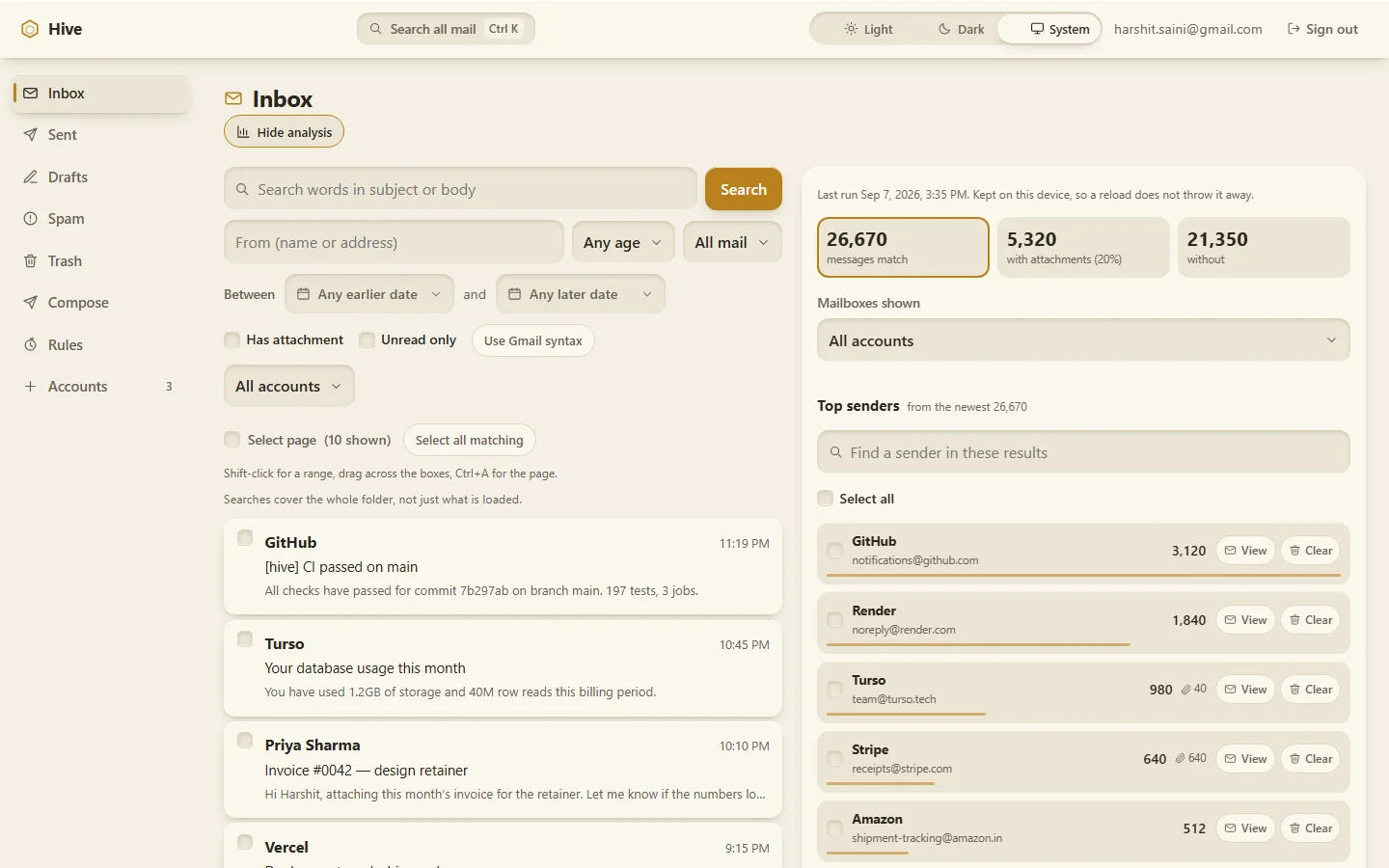Click Use Gmail syntax button
The width and height of the screenshot is (1389, 868).
pos(532,340)
